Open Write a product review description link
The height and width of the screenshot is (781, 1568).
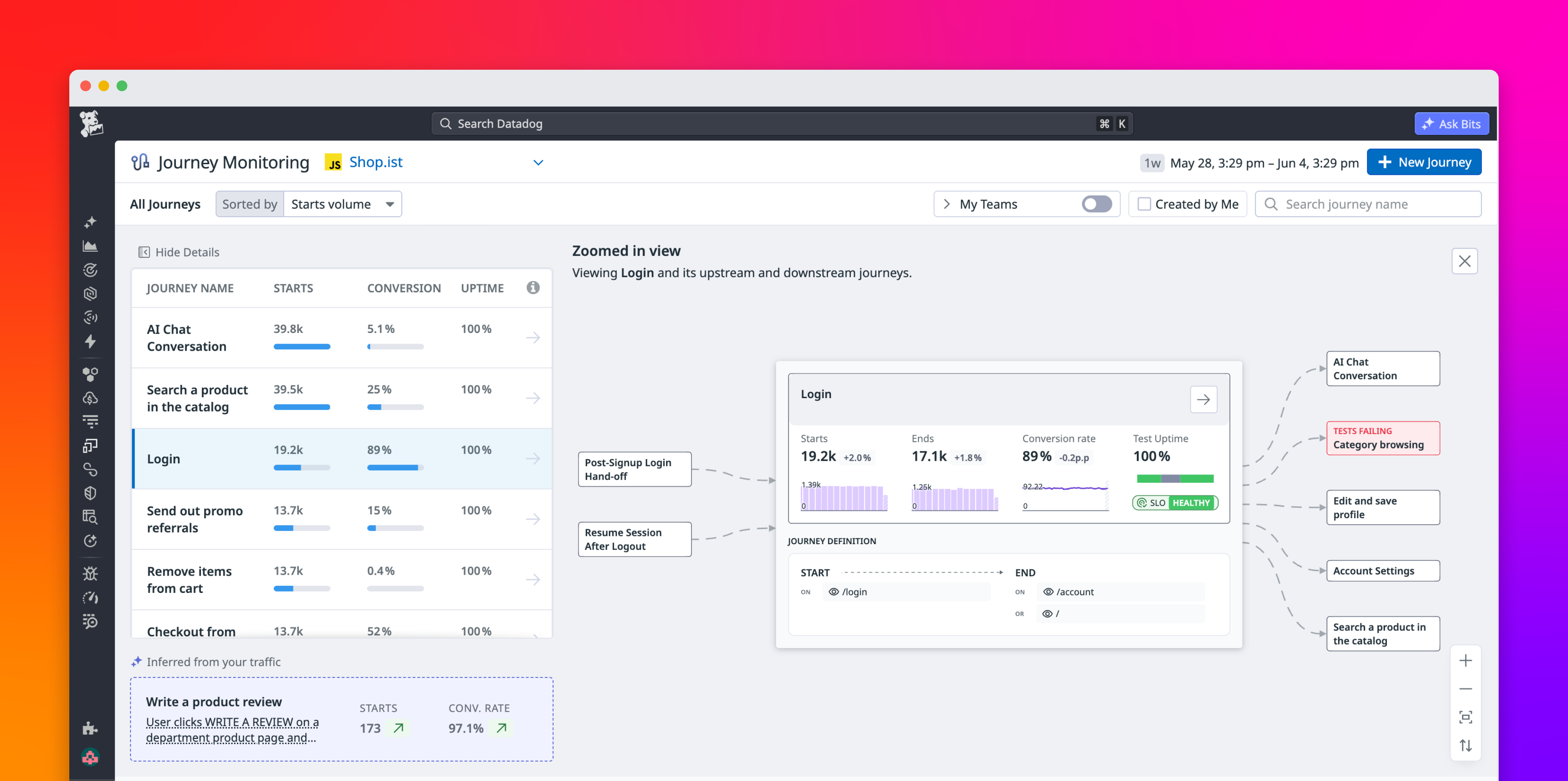point(232,730)
